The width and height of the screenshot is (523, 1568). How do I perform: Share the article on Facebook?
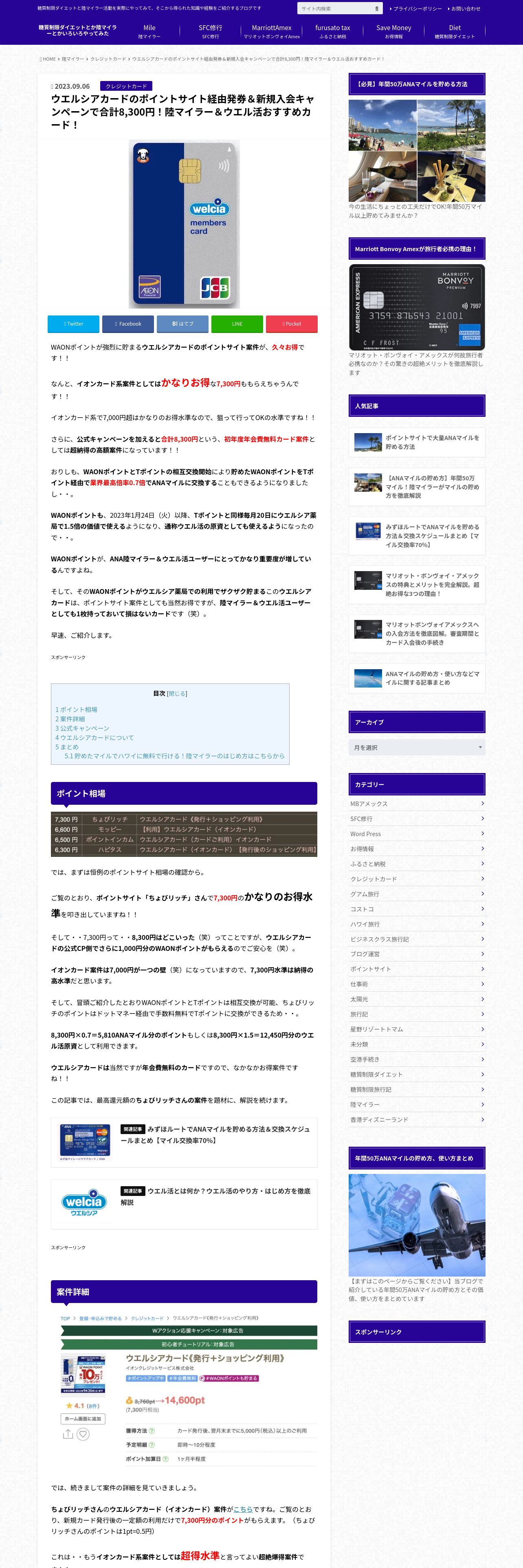(x=128, y=324)
